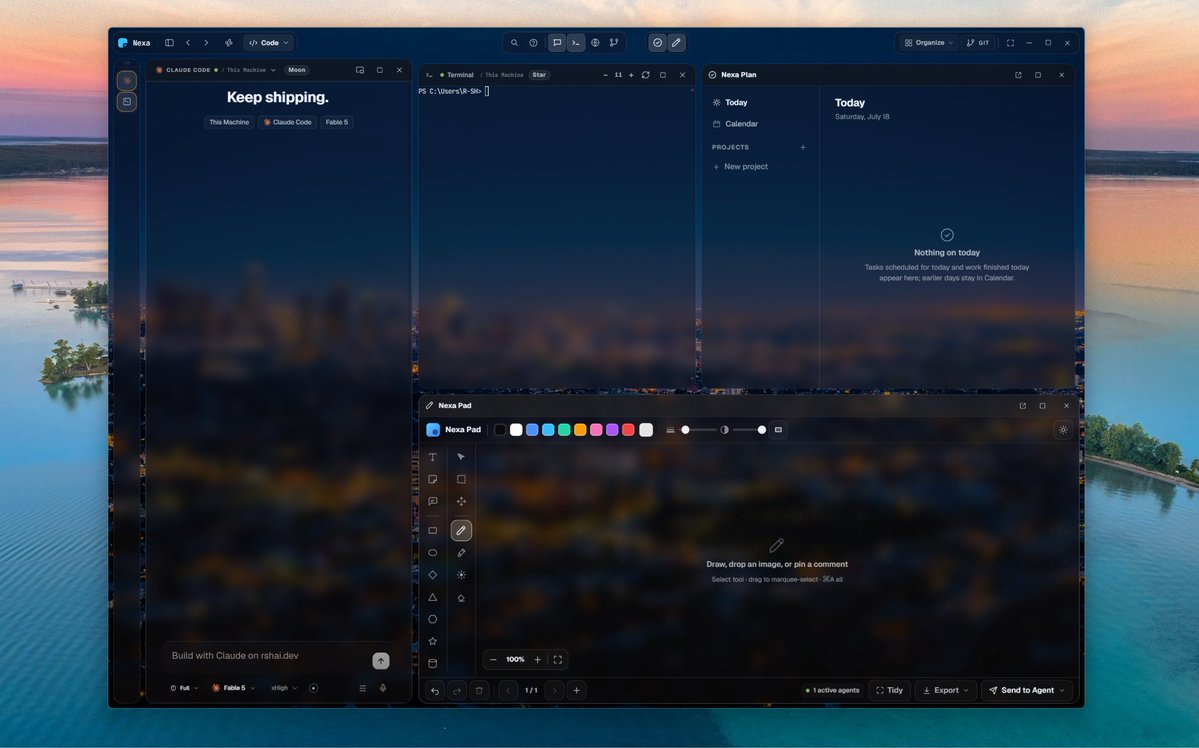
Task: Select the highlighter marker tool
Action: [x=461, y=552]
